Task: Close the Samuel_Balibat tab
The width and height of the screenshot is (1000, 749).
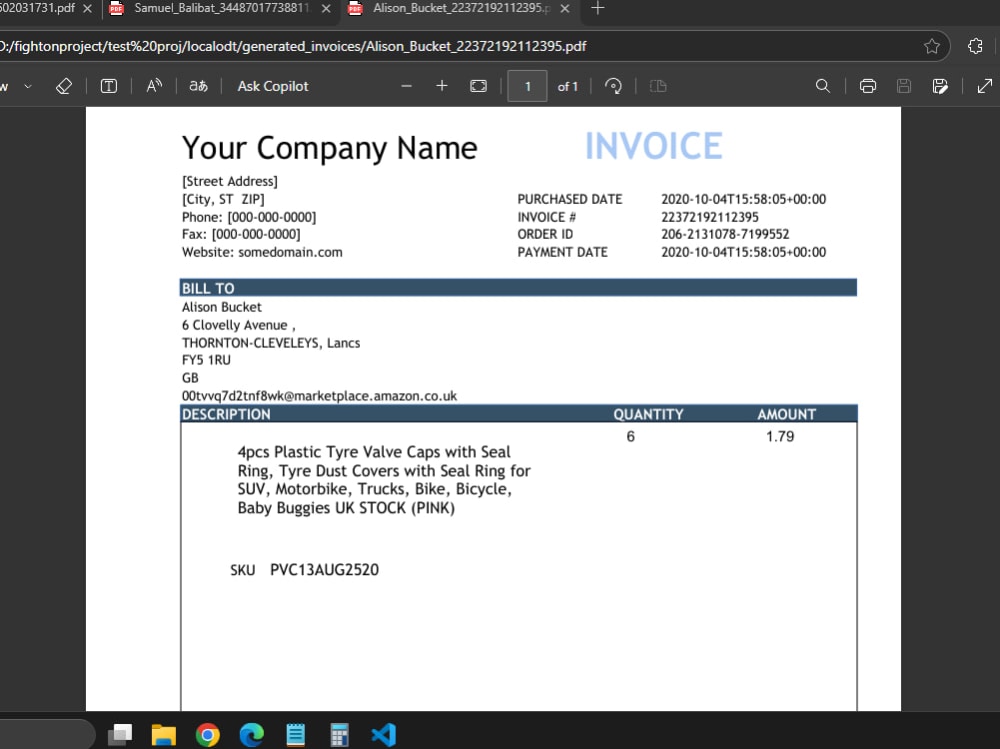Action: (x=326, y=8)
